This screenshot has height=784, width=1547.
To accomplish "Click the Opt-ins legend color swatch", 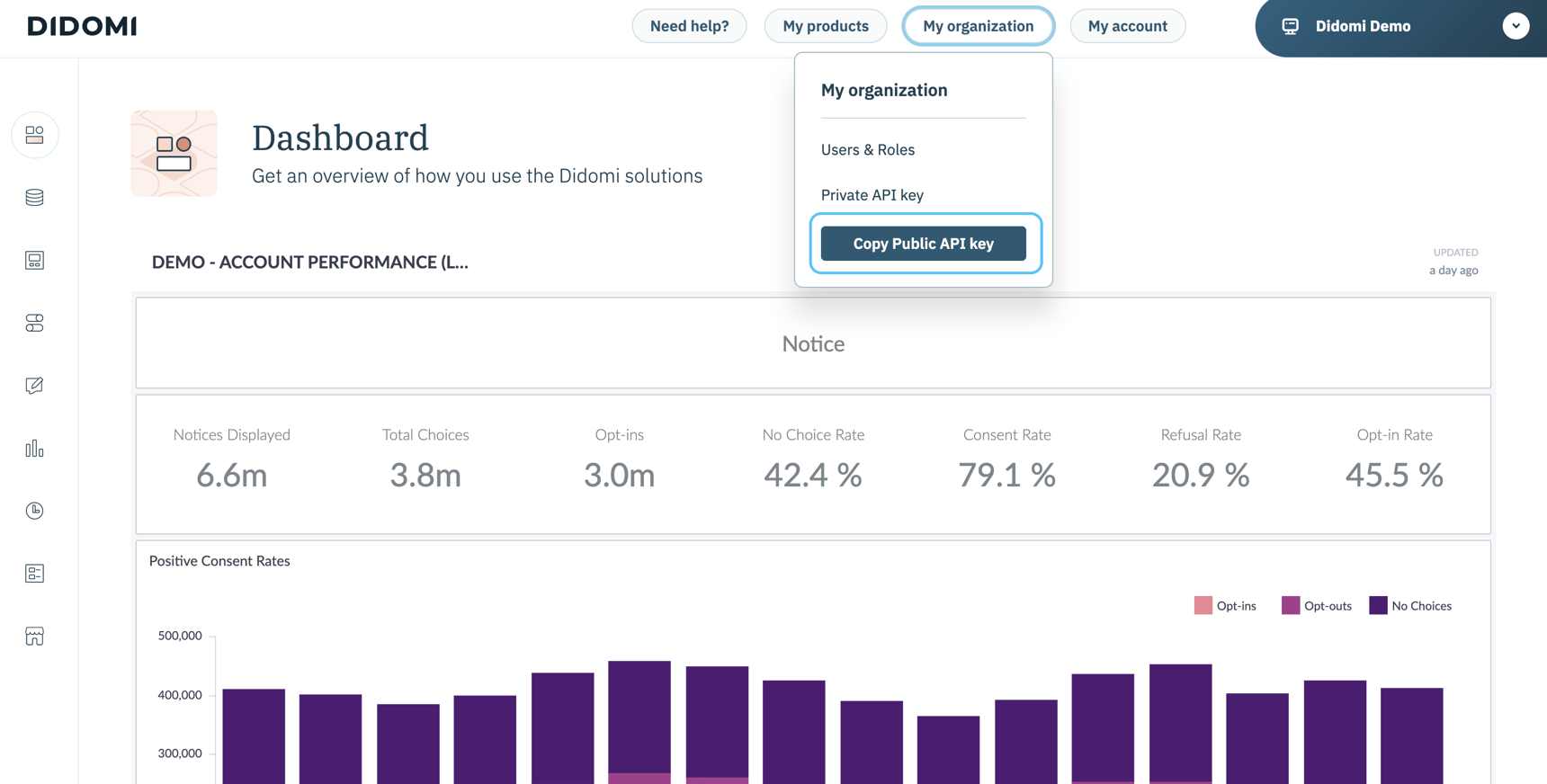I will (x=1203, y=606).
